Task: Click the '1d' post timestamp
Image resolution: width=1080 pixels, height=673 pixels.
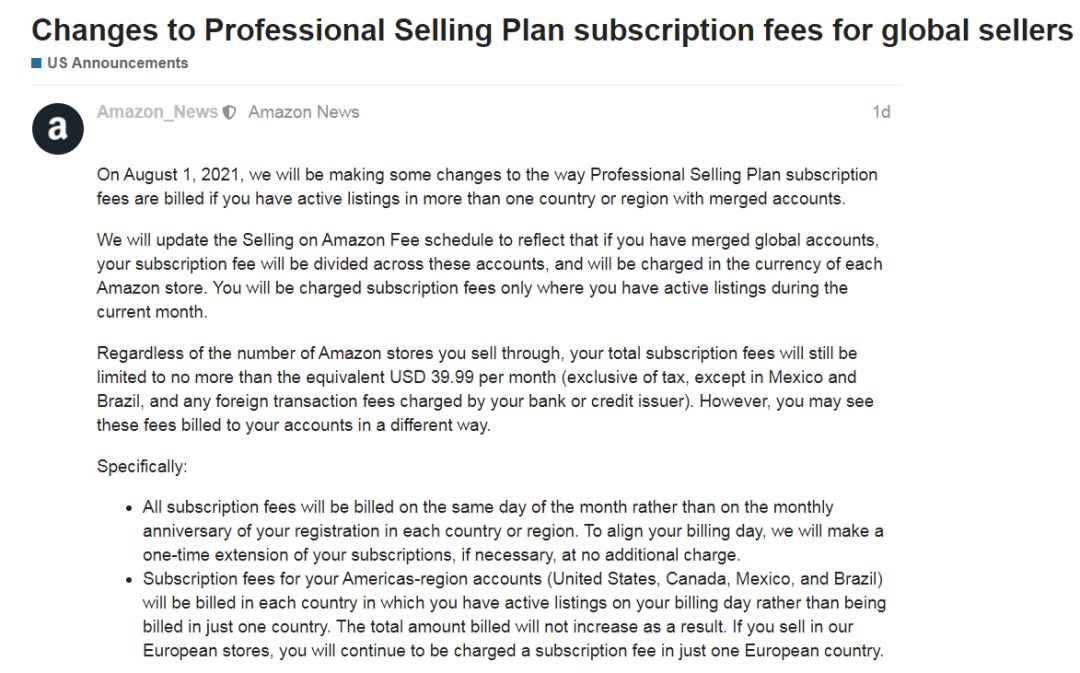Action: 881,112
